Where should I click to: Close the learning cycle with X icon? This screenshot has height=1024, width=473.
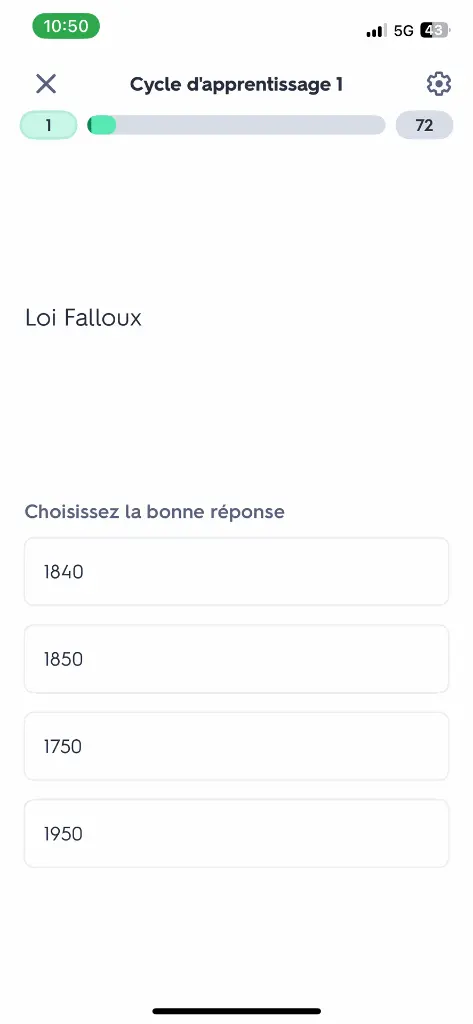46,84
